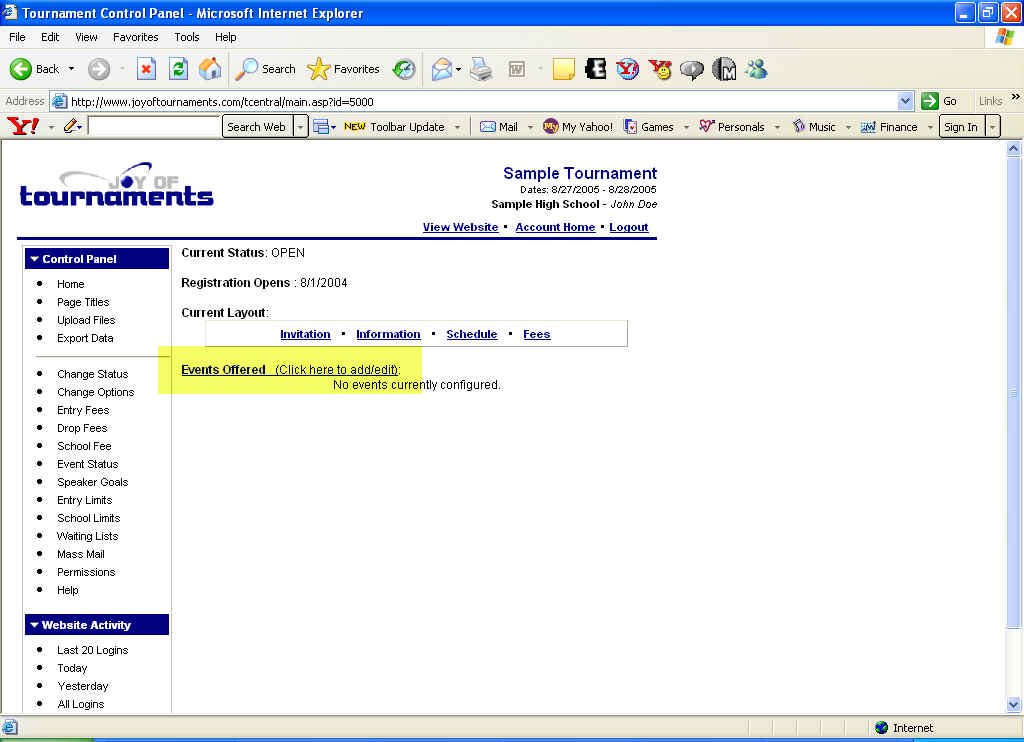Open the Entry Fees sidebar link
Screen dimensions: 1024x742
coord(83,410)
